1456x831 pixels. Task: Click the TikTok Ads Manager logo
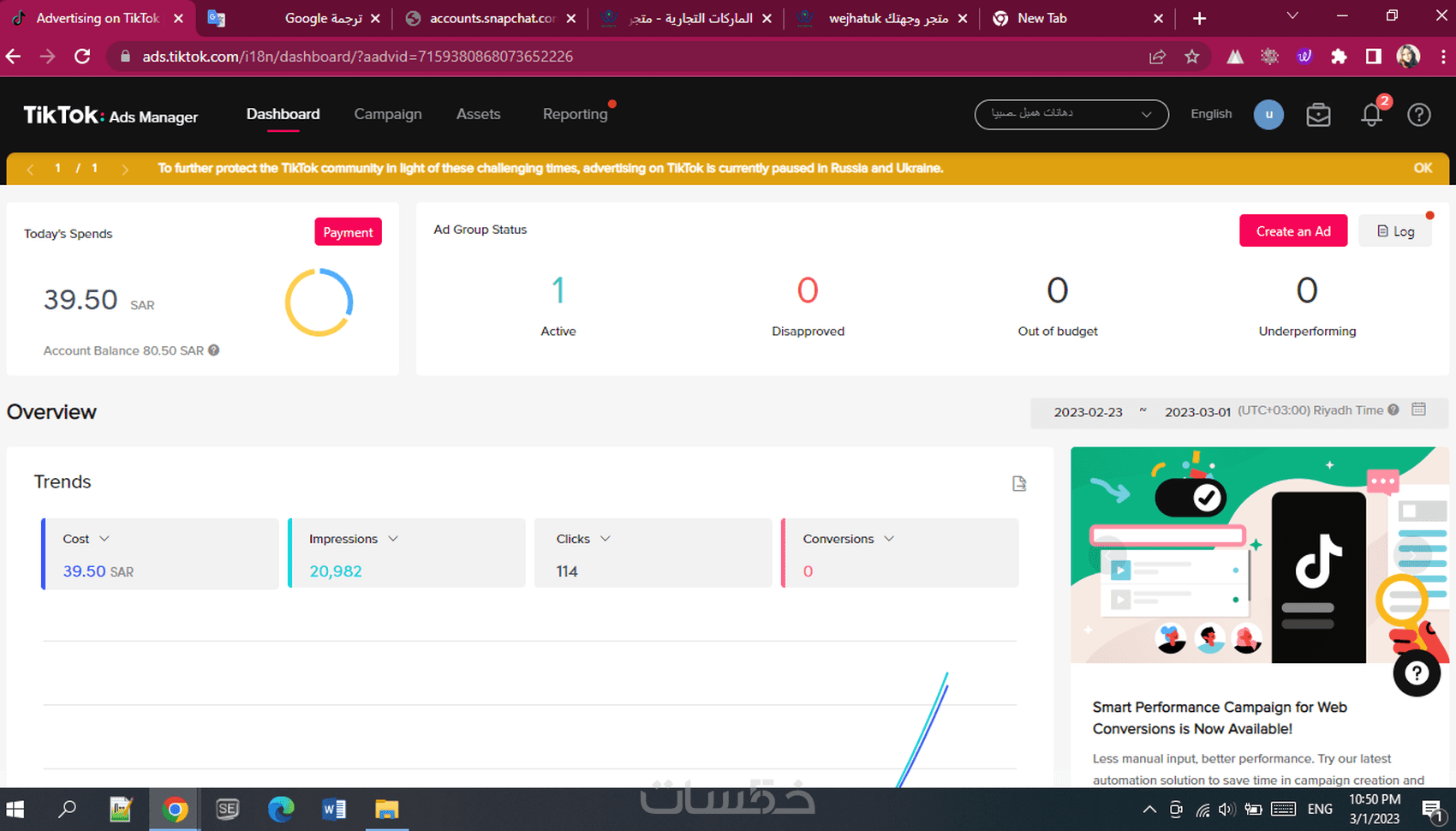[x=110, y=116]
